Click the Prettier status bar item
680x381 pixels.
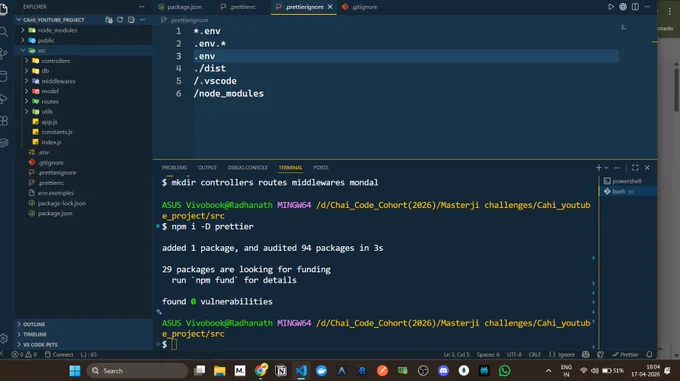point(625,355)
